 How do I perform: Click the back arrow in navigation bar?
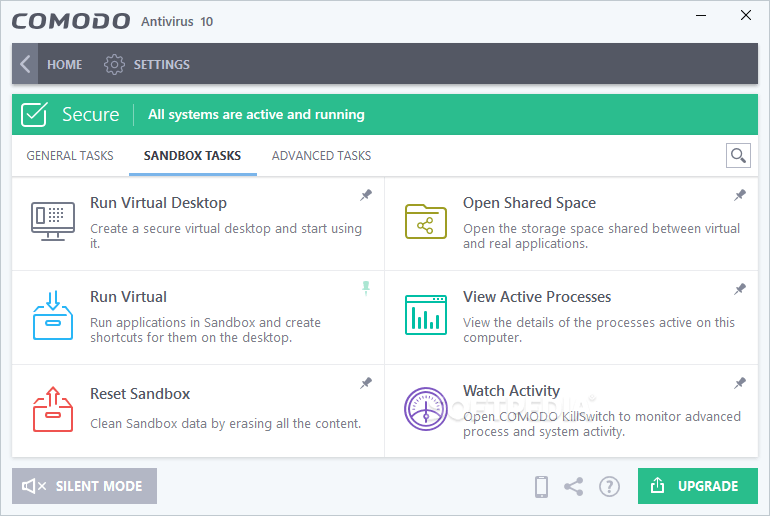point(25,64)
